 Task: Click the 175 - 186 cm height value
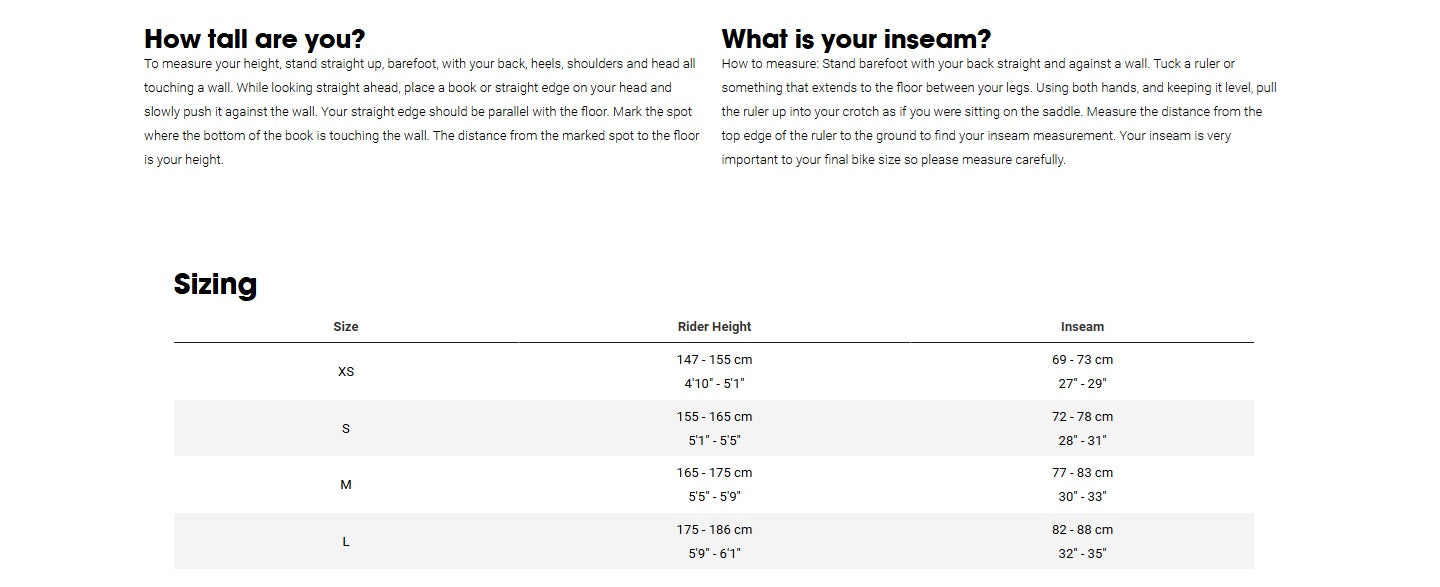pyautogui.click(x=714, y=530)
